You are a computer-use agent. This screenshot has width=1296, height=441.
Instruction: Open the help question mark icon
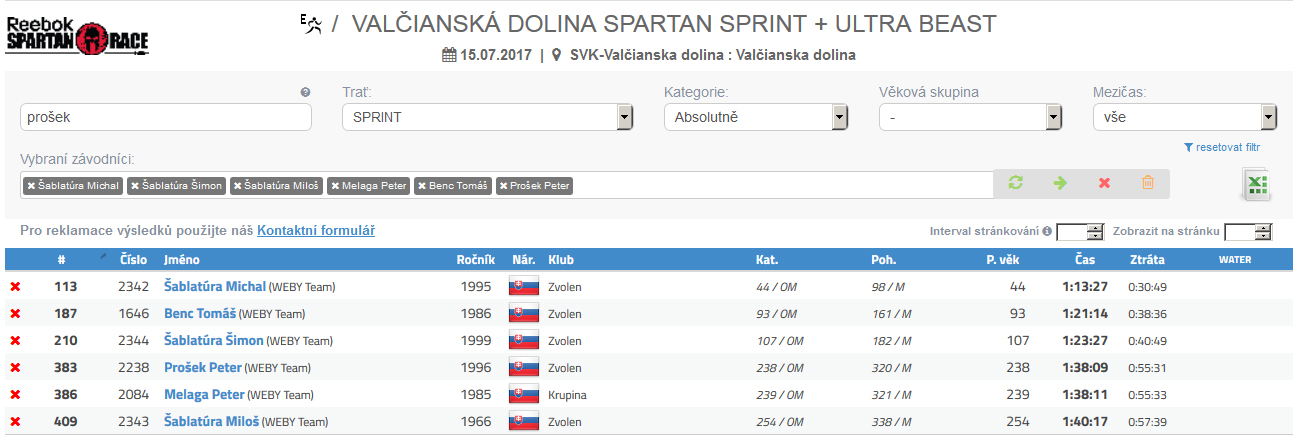pyautogui.click(x=305, y=92)
